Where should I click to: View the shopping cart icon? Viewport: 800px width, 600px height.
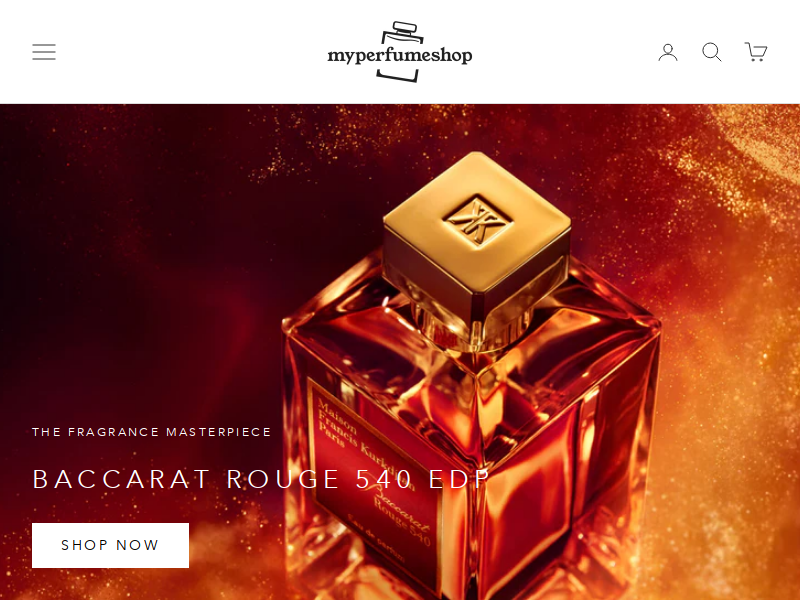coord(756,52)
